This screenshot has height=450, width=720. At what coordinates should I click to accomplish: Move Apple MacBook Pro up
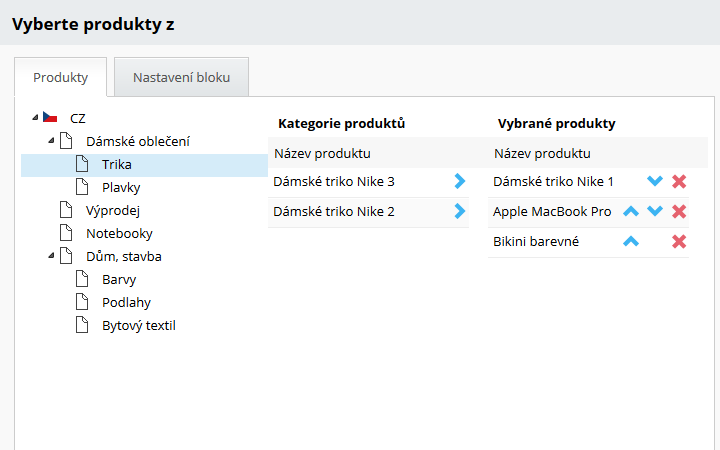pos(631,211)
